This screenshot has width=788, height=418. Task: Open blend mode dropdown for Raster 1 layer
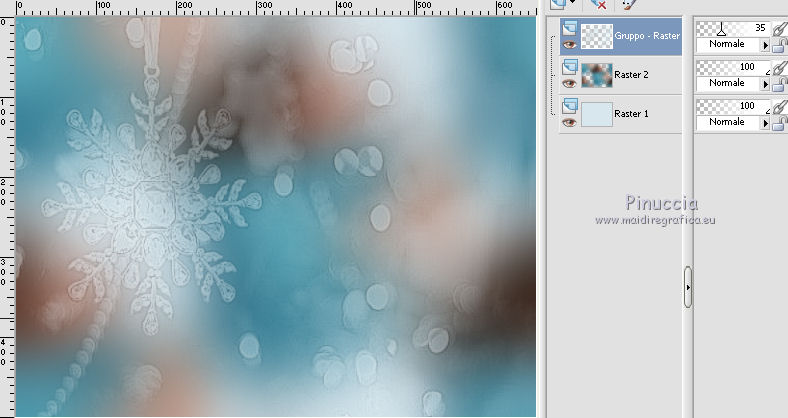(765, 123)
